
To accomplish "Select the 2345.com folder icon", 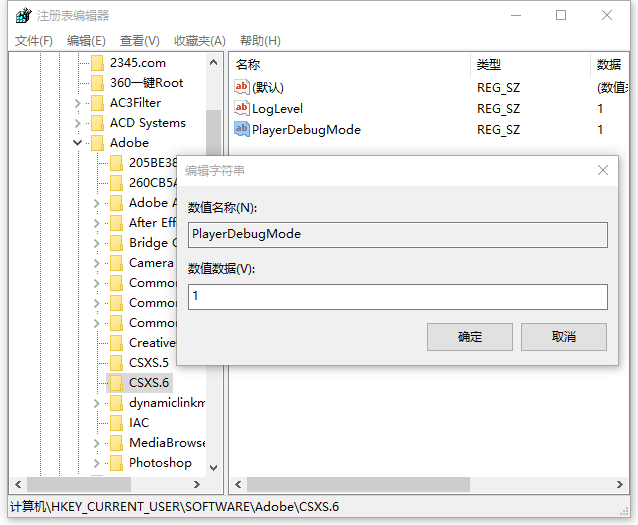I will [97, 63].
